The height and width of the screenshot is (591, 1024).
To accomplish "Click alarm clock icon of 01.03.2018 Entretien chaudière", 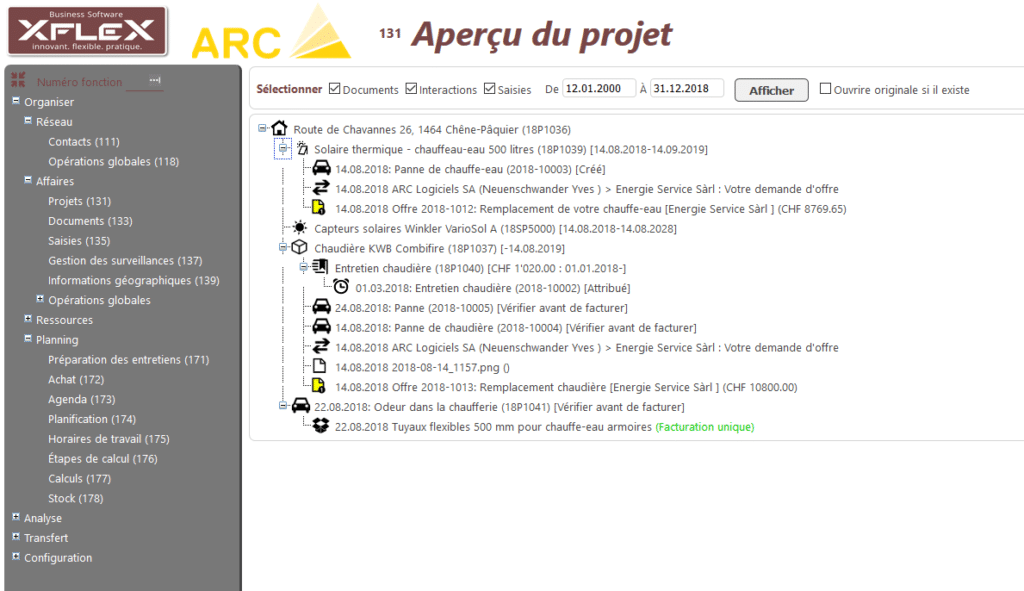I will tap(341, 287).
